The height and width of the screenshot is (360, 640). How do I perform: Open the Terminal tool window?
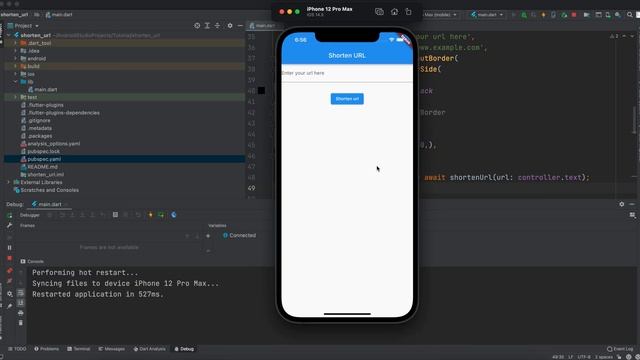[x=79, y=349]
